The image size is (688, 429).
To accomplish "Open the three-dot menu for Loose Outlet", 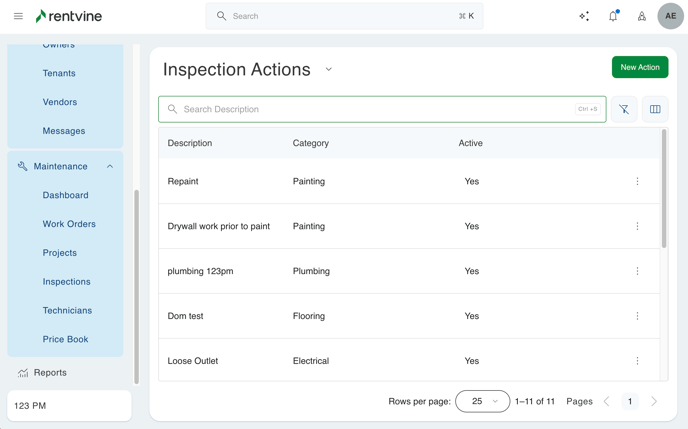I will 637,361.
